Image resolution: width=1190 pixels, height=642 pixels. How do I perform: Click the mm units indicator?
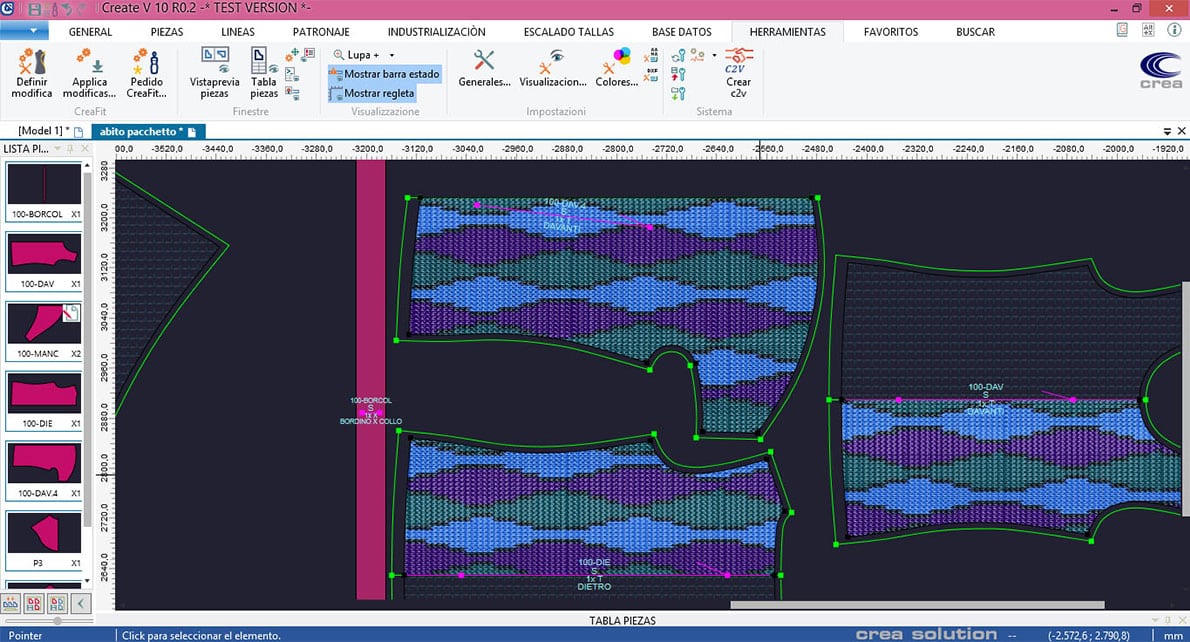click(1173, 635)
